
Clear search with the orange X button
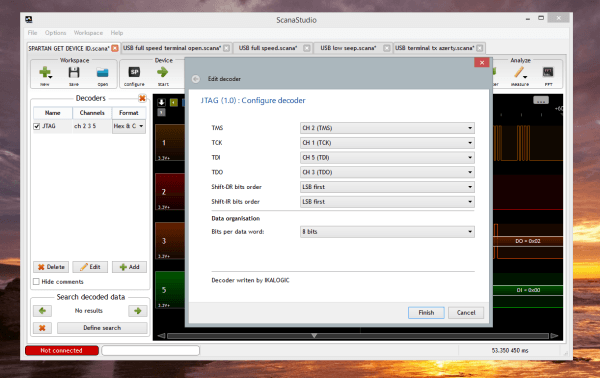pyautogui.click(x=42, y=328)
